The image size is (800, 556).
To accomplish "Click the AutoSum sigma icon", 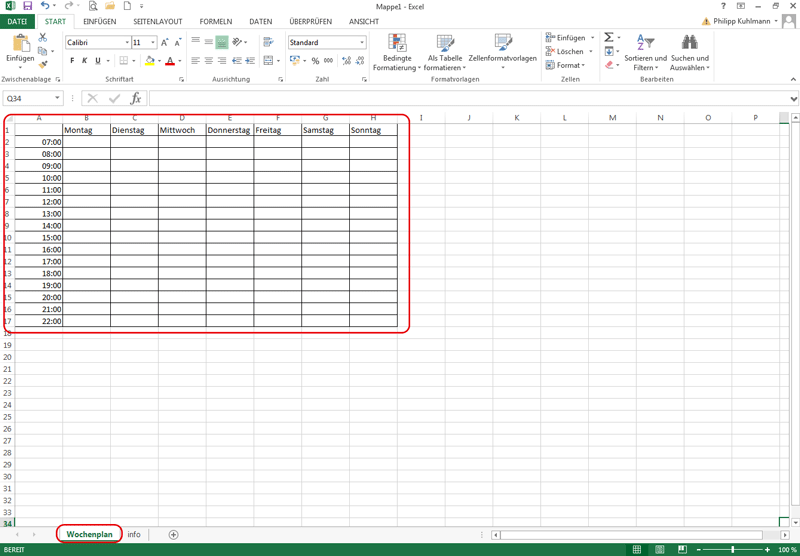I will point(609,38).
